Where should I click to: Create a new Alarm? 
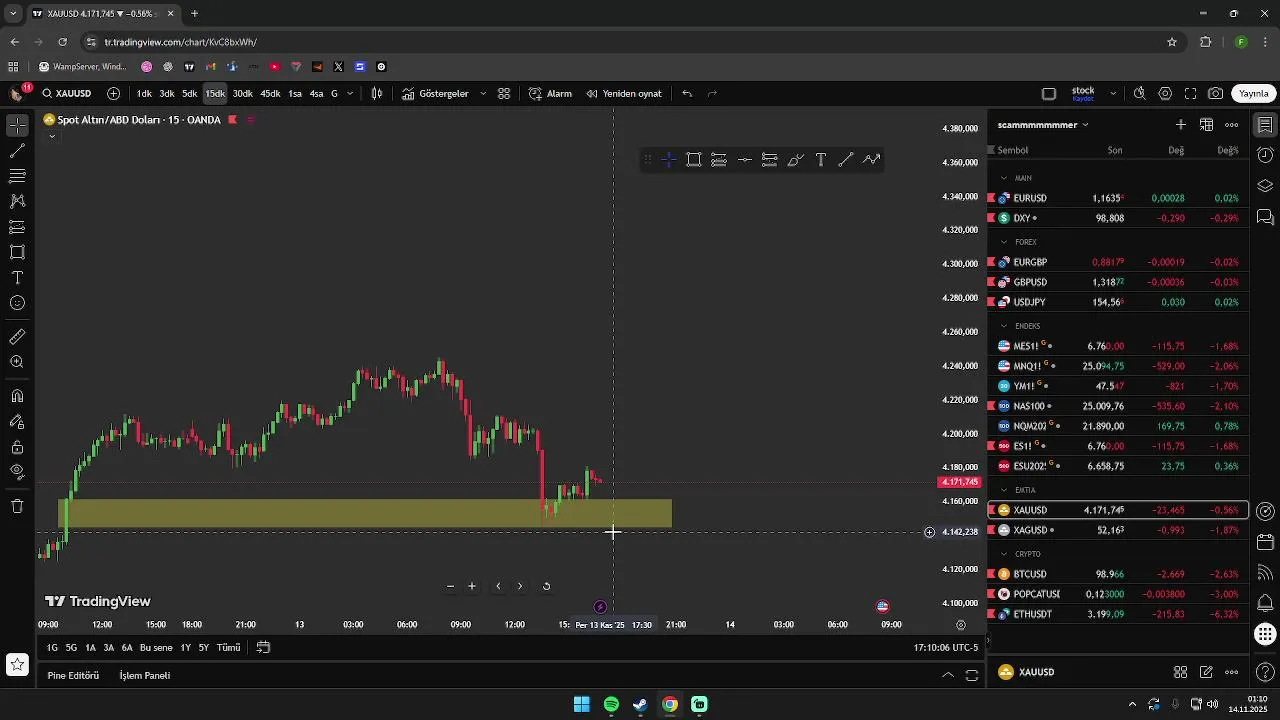(550, 93)
